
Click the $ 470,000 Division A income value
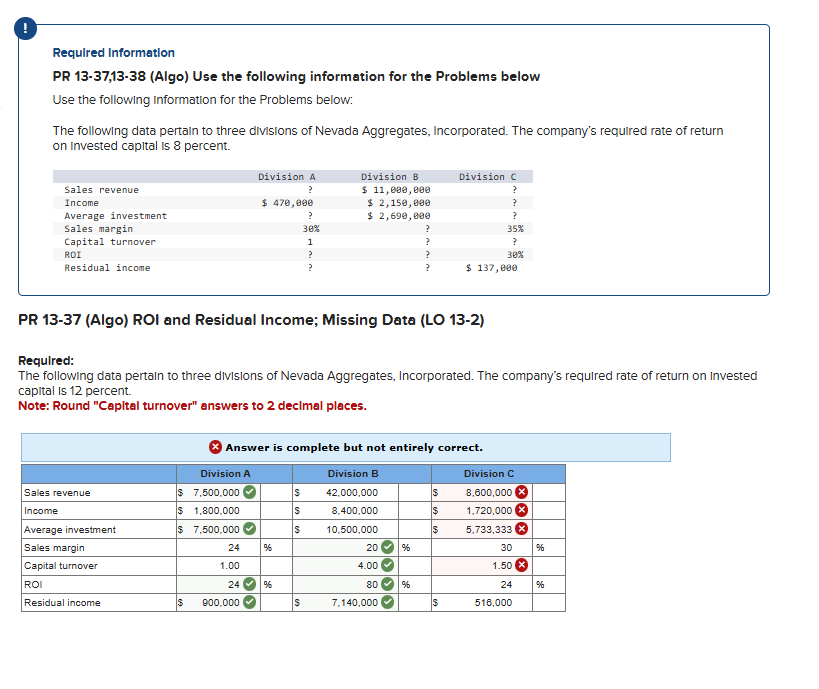tap(287, 203)
